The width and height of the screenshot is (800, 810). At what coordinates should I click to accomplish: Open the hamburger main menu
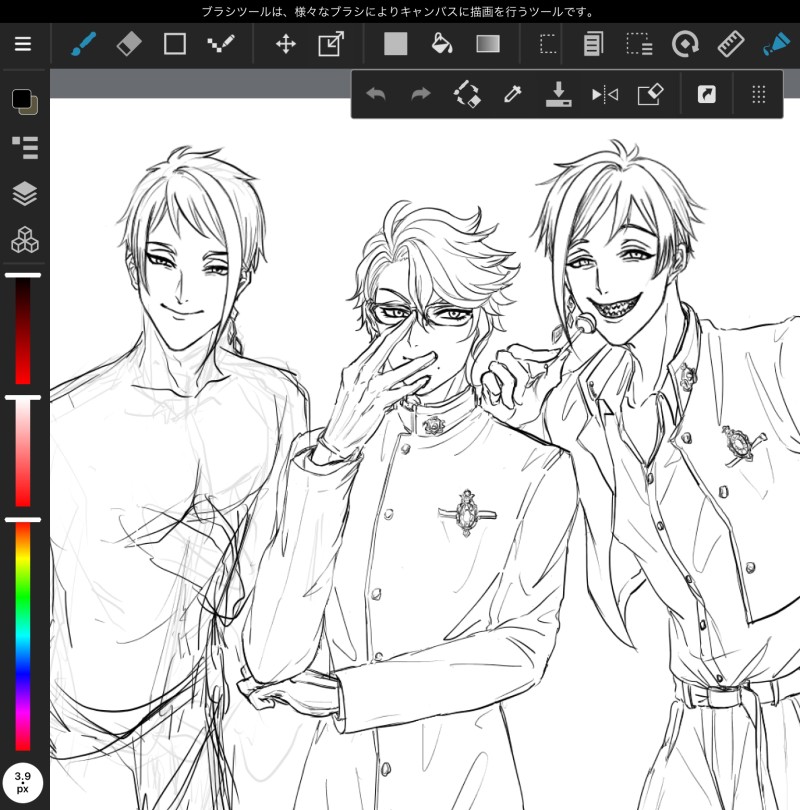tap(23, 44)
